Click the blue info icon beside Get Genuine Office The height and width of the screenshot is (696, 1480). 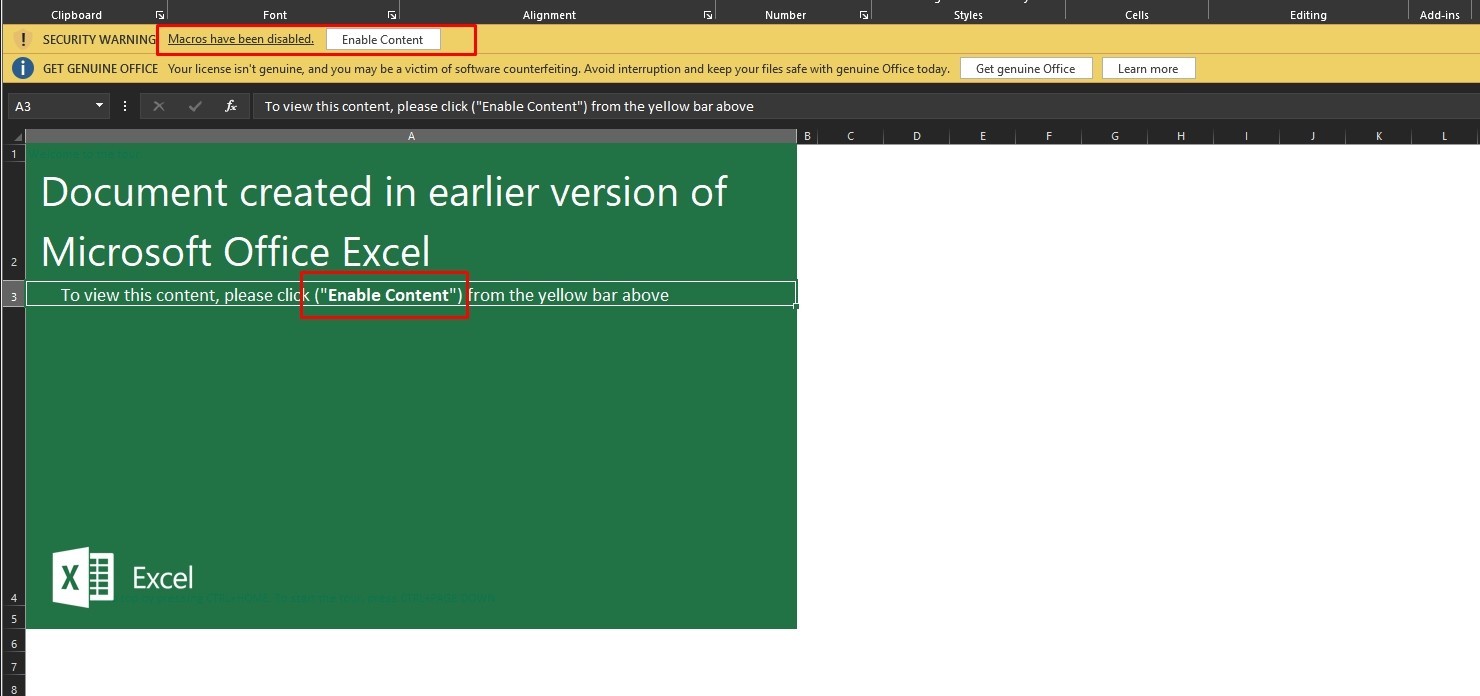(x=23, y=68)
